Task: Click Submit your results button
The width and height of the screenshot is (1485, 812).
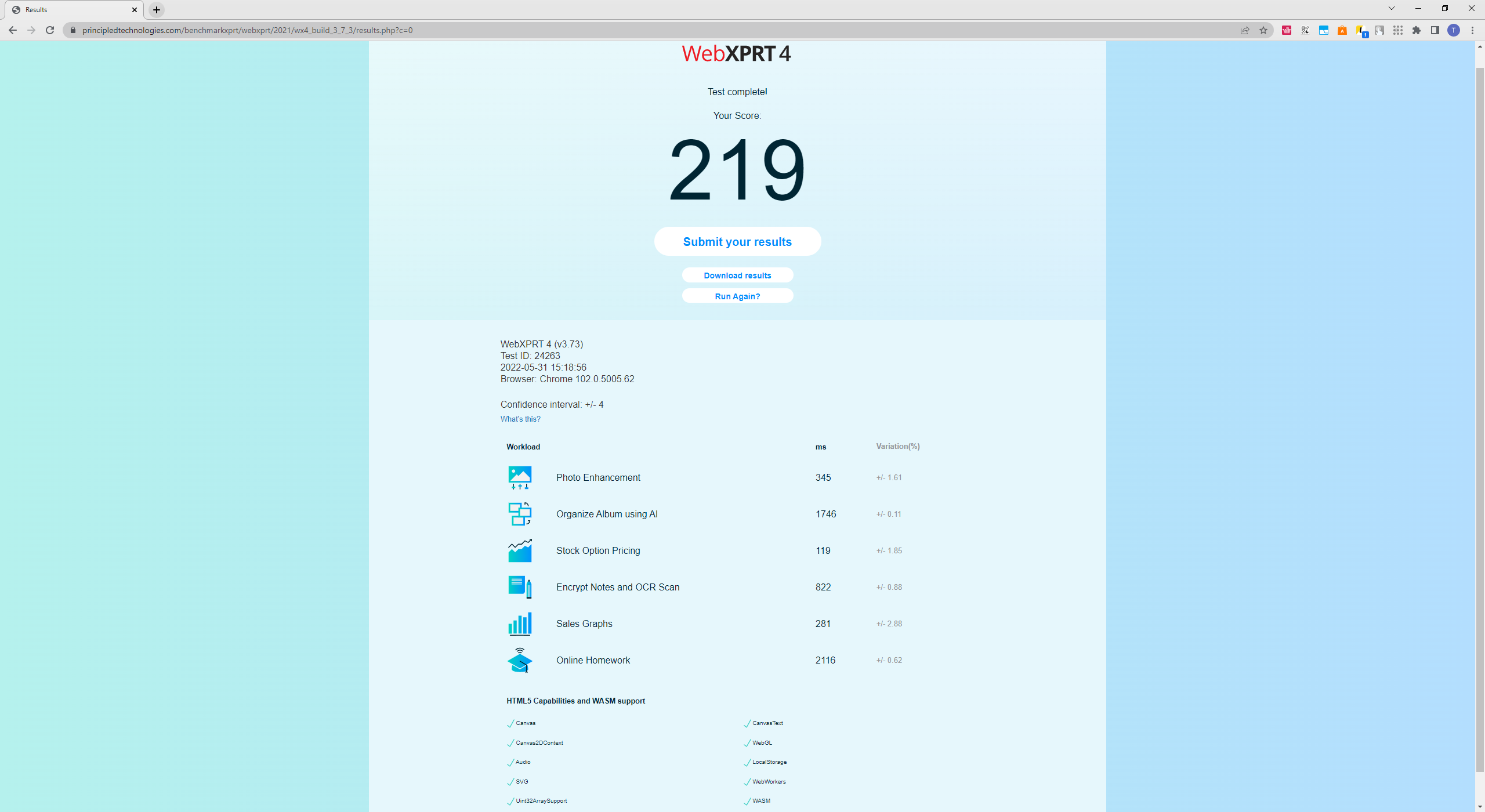Action: (x=737, y=241)
